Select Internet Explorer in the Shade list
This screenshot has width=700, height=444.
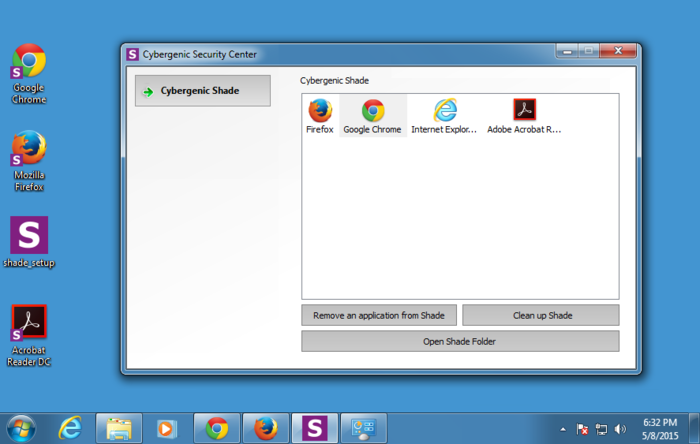click(x=444, y=116)
